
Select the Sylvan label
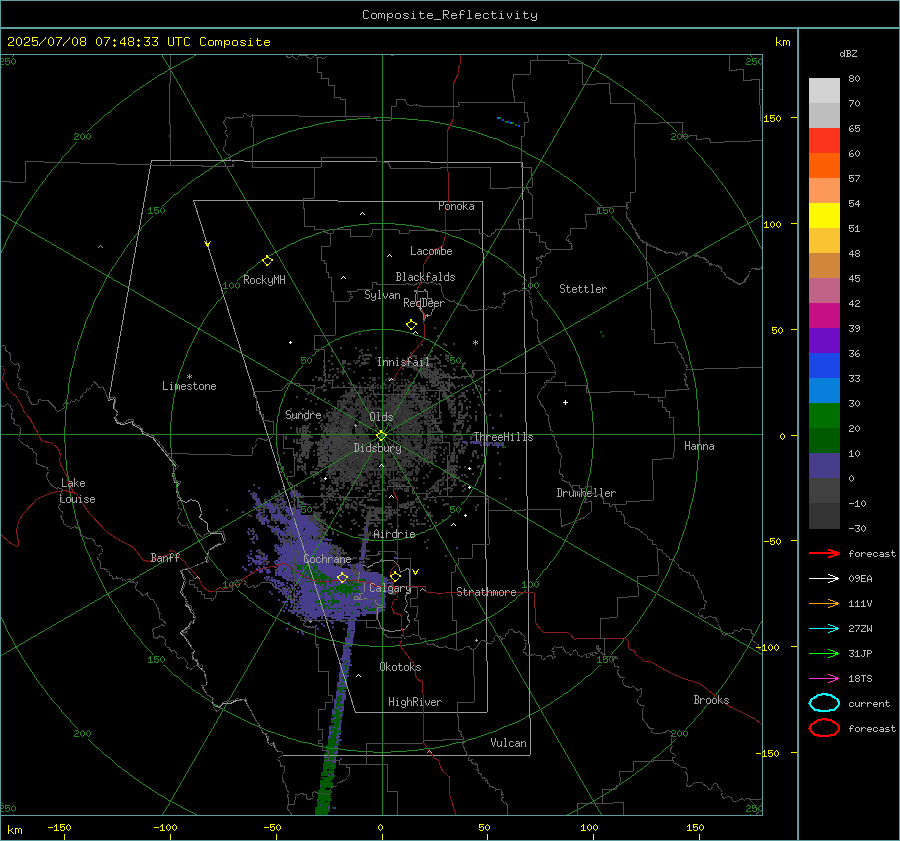pos(382,295)
